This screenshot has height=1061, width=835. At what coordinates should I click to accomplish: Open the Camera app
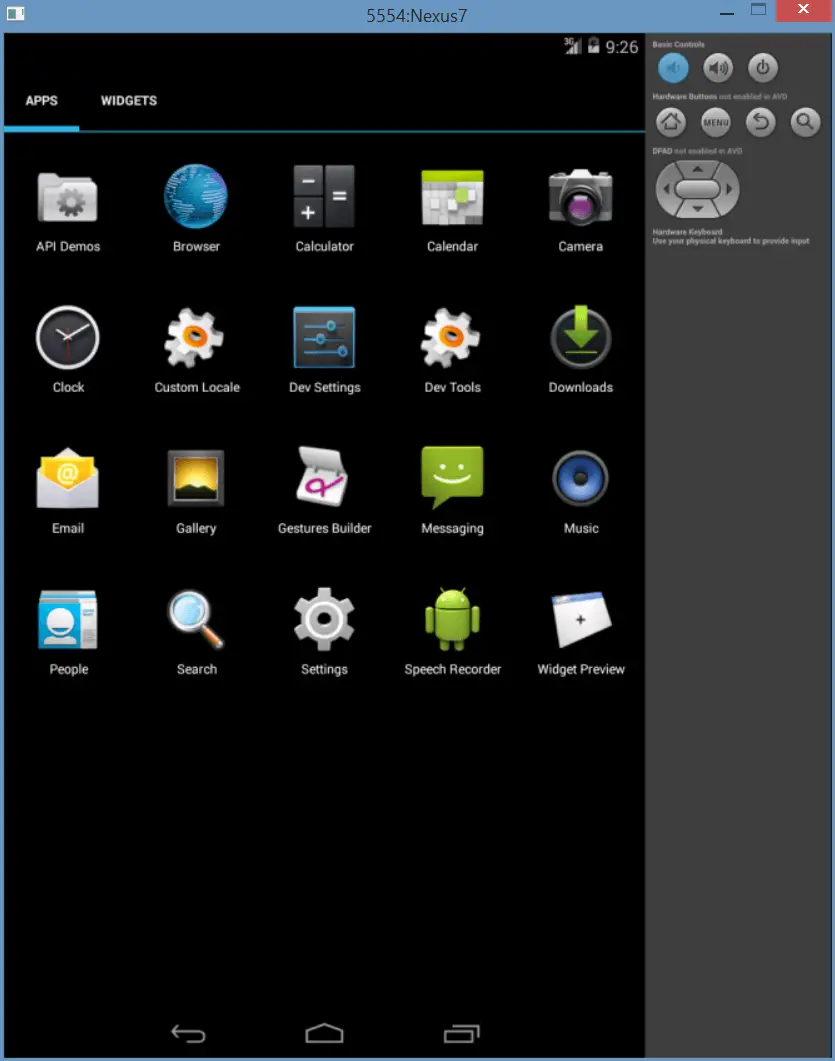580,196
